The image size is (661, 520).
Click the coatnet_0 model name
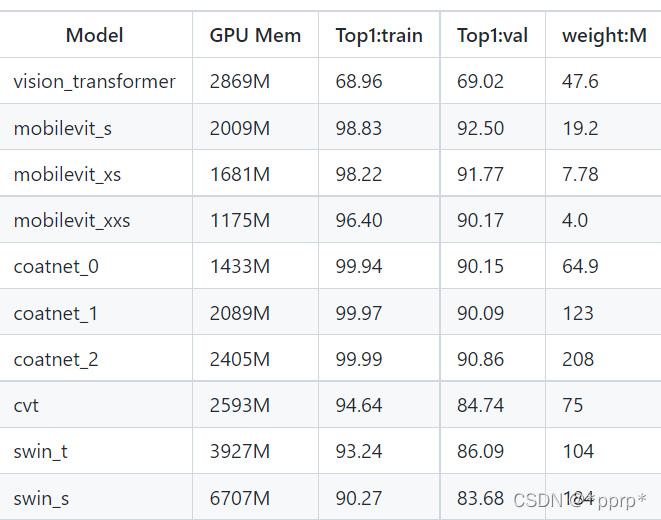coord(56,267)
